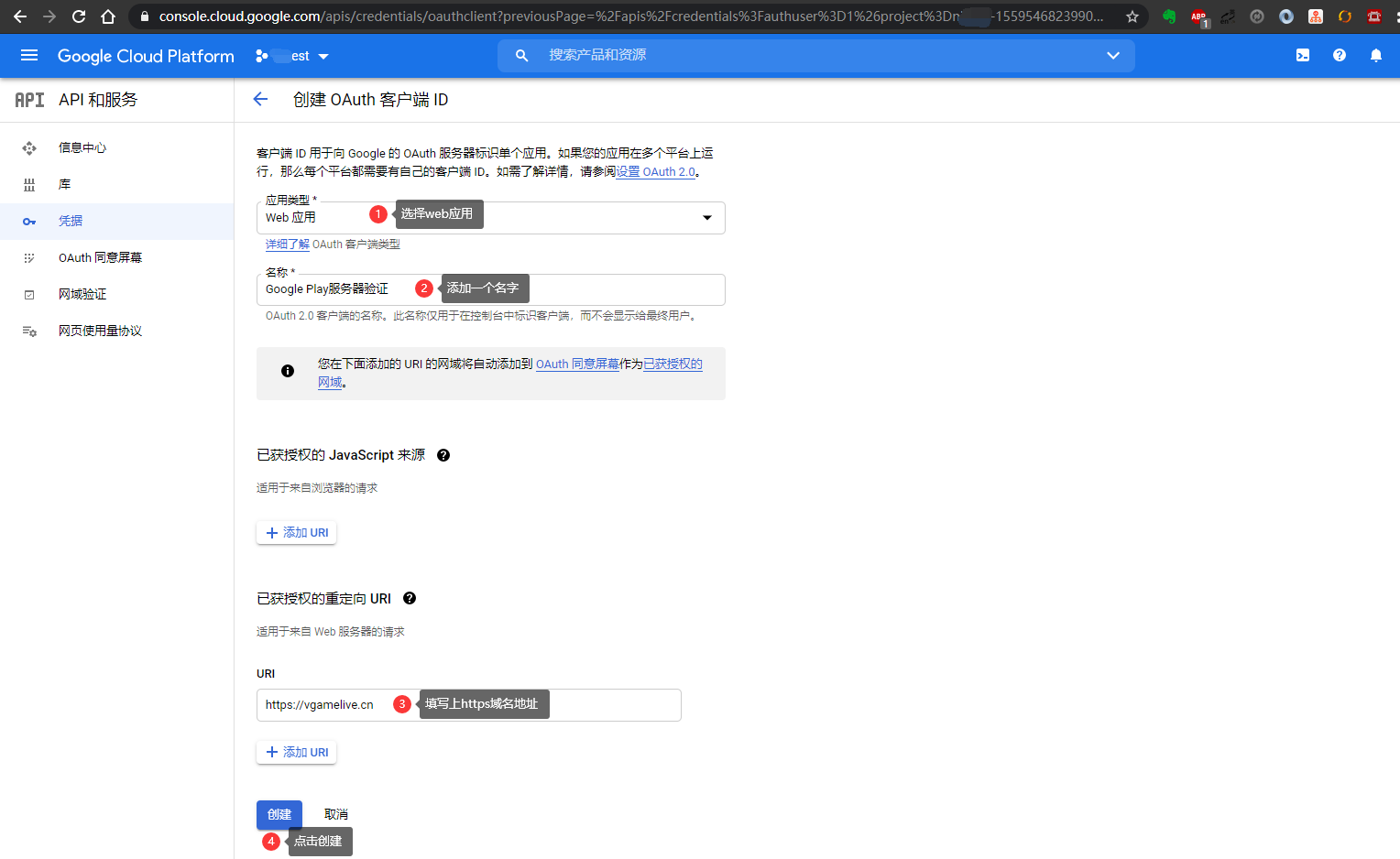Open the orange circular-arrows extension icon
The width and height of the screenshot is (1400, 859).
tap(1345, 16)
